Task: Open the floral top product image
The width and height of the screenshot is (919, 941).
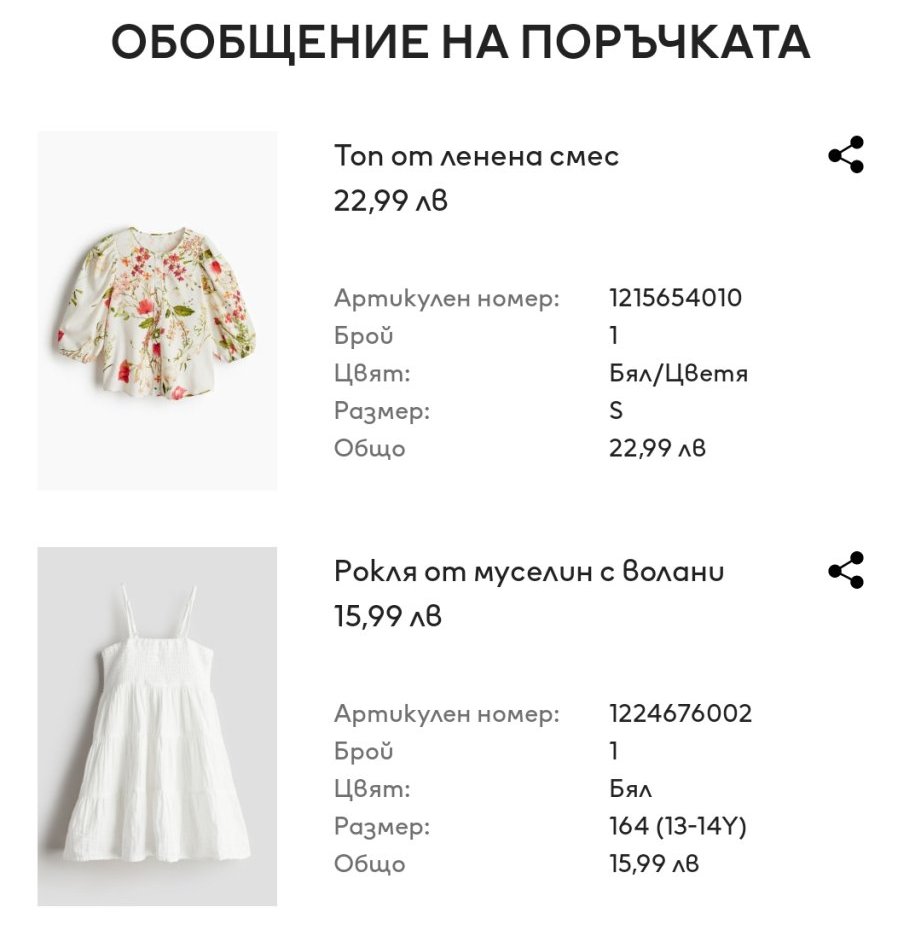Action: pyautogui.click(x=157, y=310)
